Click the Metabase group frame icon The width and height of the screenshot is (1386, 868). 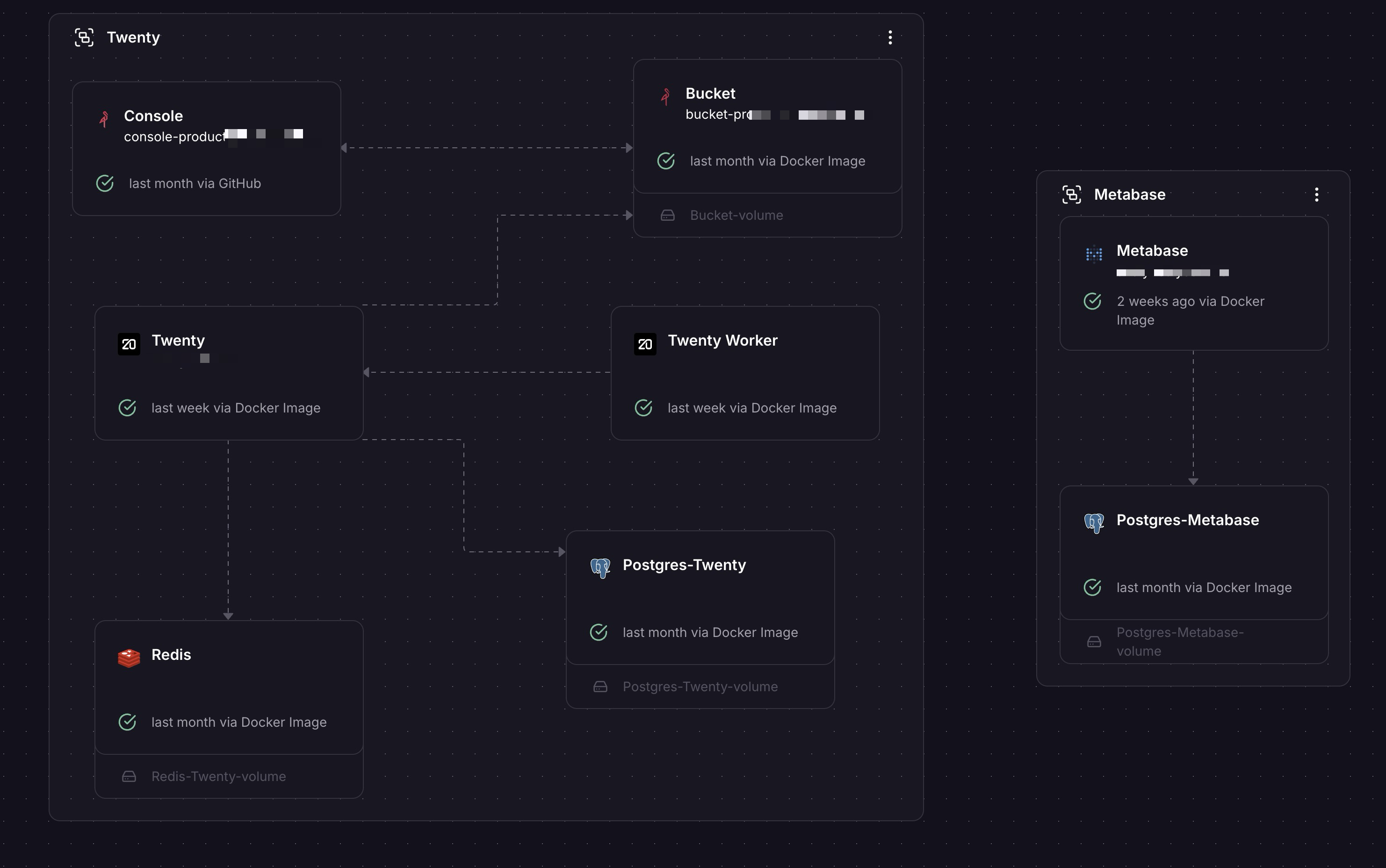(1071, 195)
